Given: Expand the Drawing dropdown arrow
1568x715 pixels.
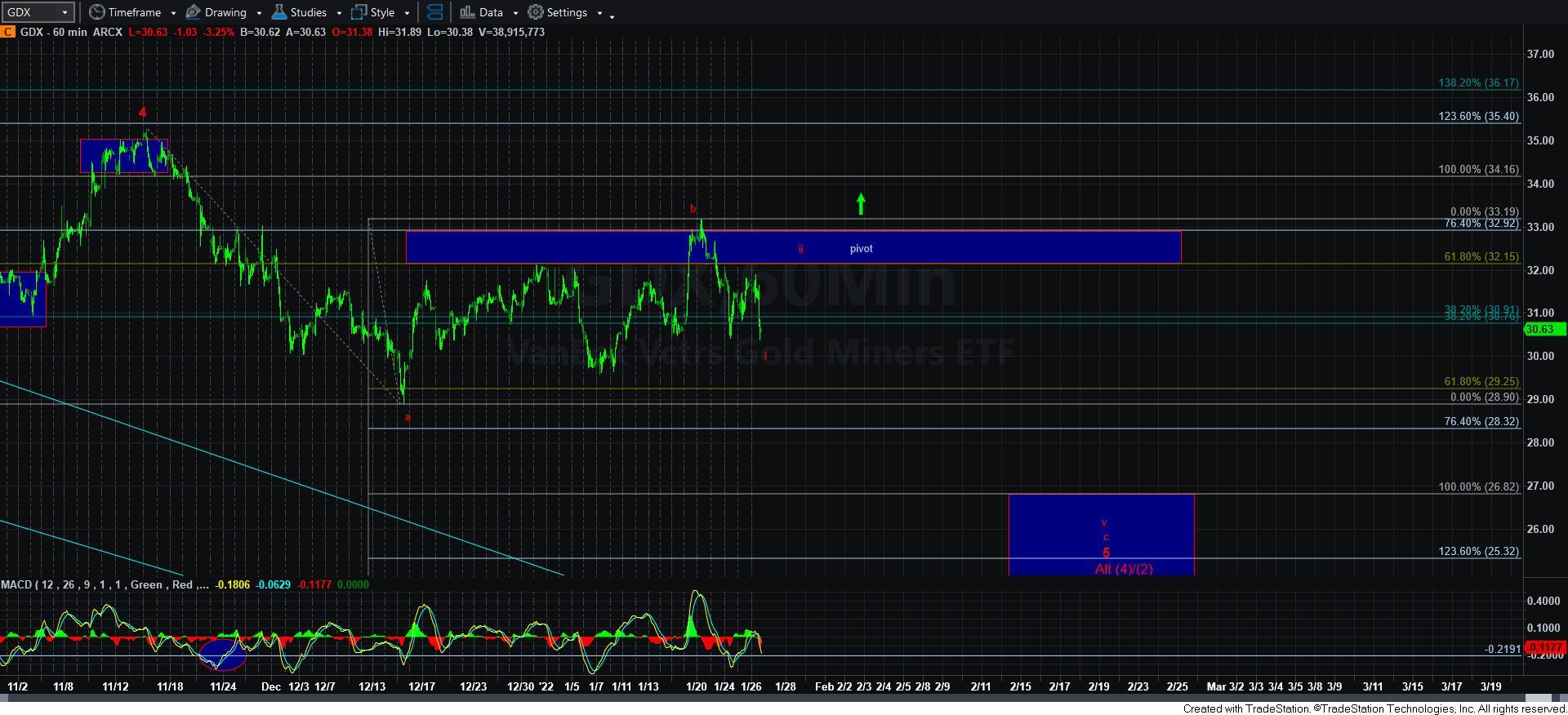Looking at the screenshot, I should (x=259, y=13).
